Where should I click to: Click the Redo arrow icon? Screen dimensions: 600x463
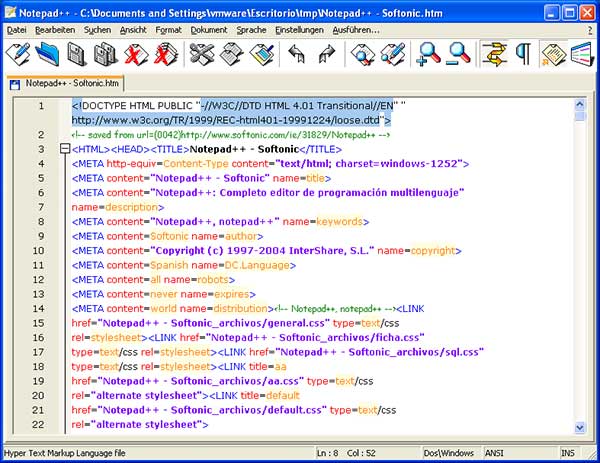coord(326,54)
